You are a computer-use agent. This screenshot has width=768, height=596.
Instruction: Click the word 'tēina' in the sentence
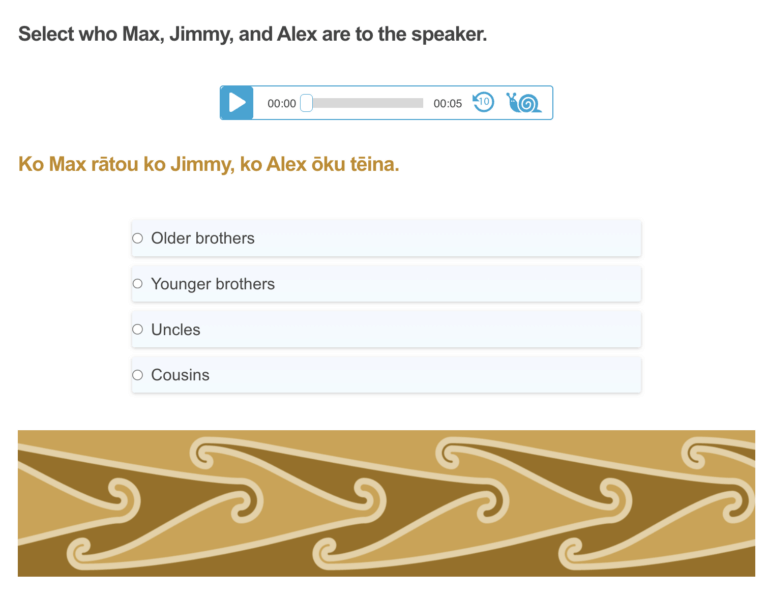[x=374, y=164]
